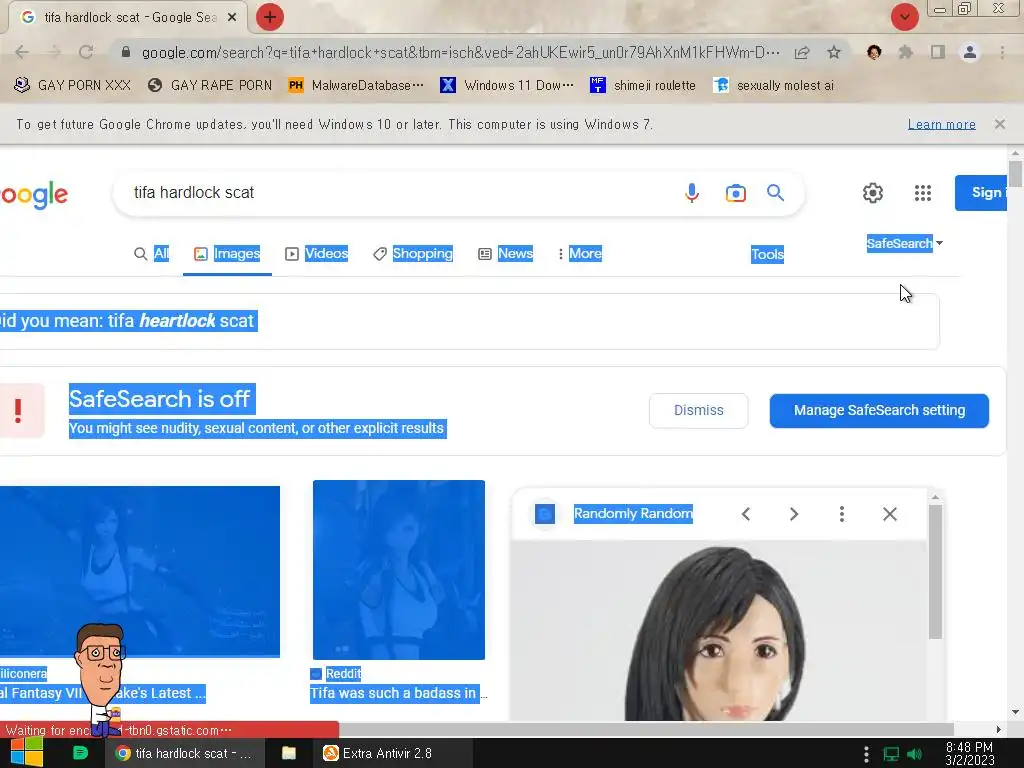Click Manage SafeSearch setting button
The height and width of the screenshot is (768, 1024).
[879, 411]
